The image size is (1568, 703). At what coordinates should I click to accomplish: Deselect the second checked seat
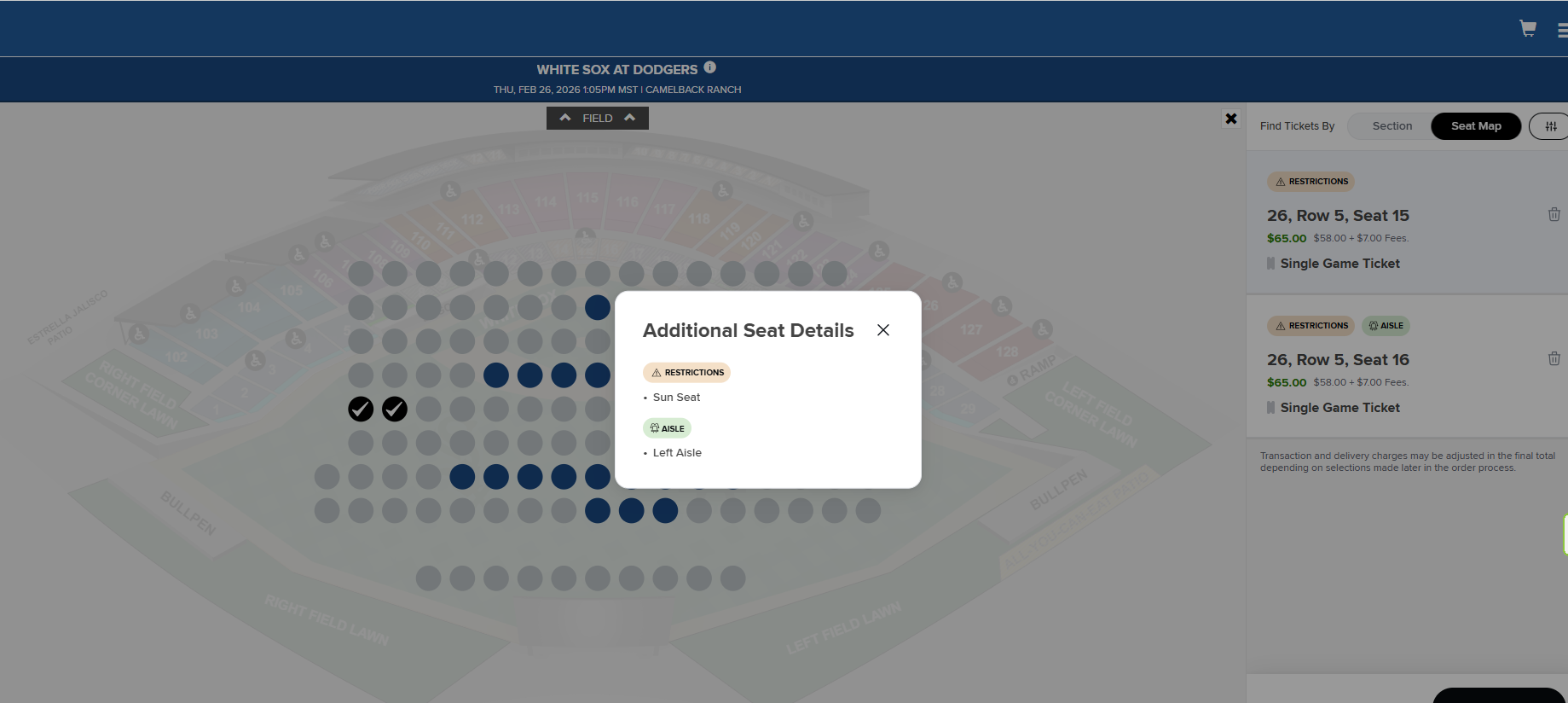coord(395,410)
